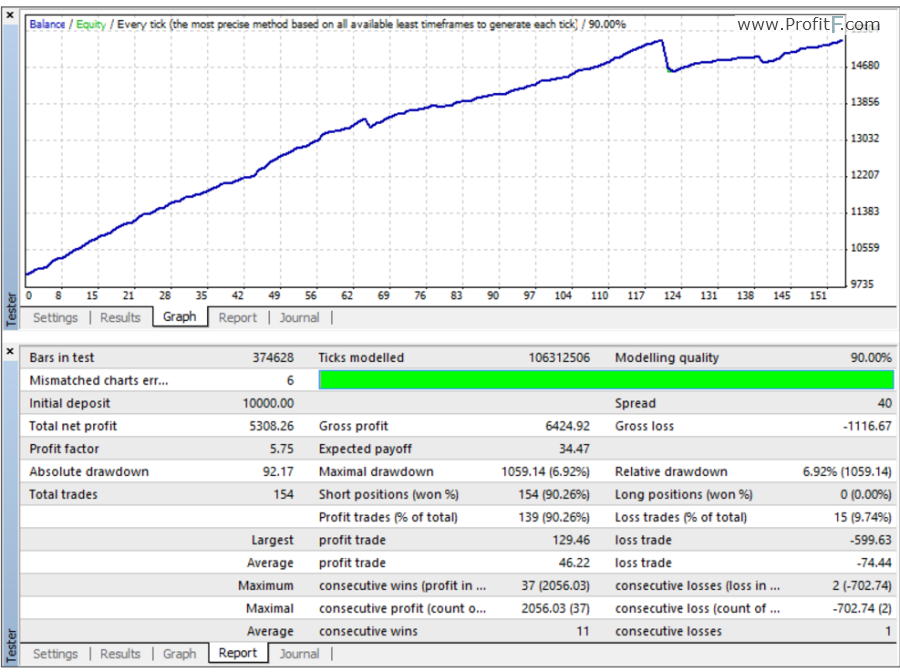Screen dimensions: 900x672
Task: Select largest loss trade value -599.63
Action: click(871, 540)
